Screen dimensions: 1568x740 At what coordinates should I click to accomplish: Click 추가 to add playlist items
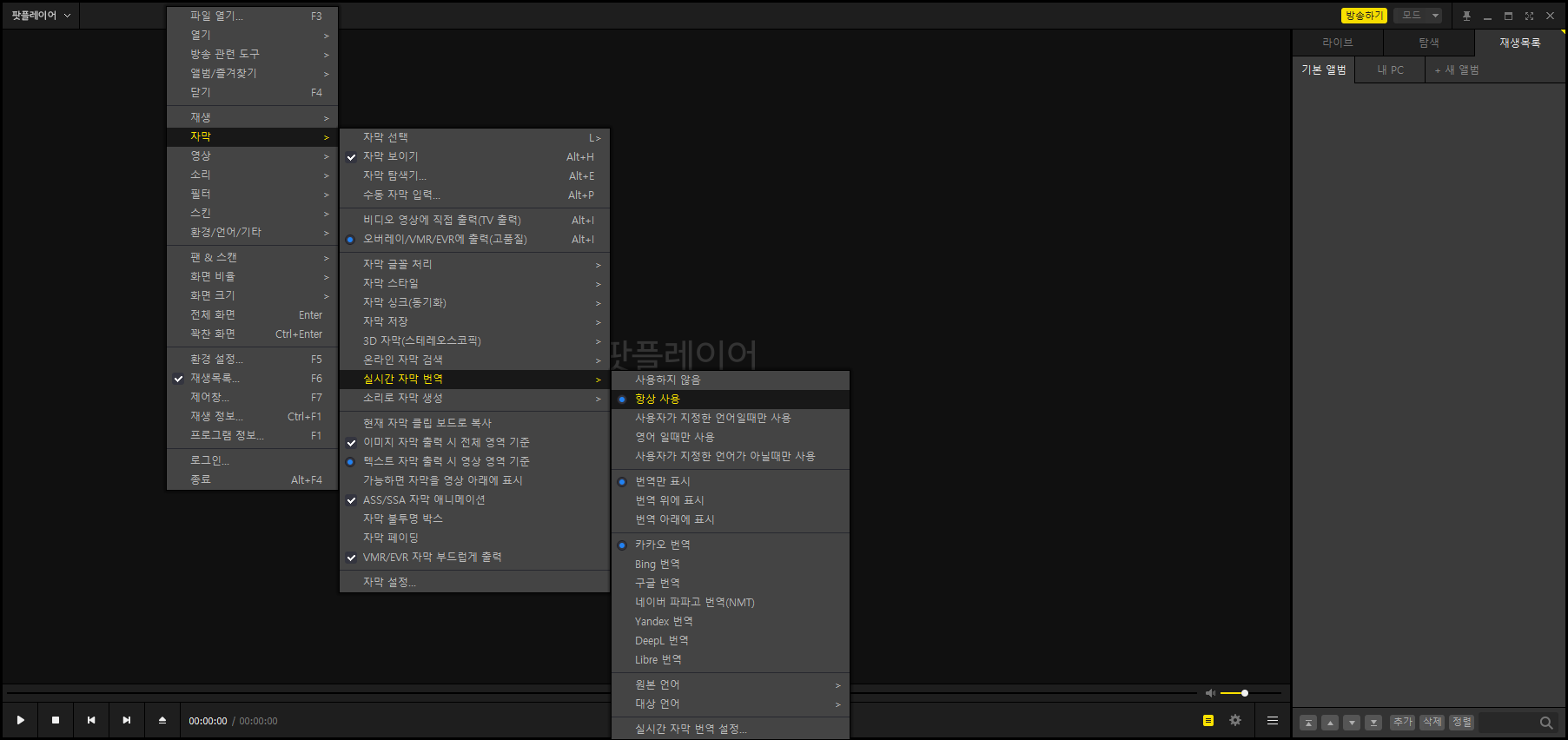(x=1403, y=723)
